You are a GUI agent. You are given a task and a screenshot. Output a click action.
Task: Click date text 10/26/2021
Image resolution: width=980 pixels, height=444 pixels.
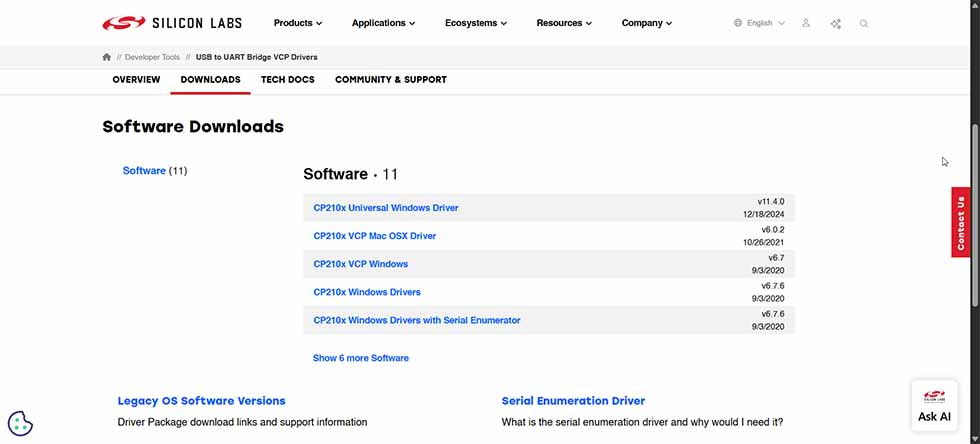764,243
